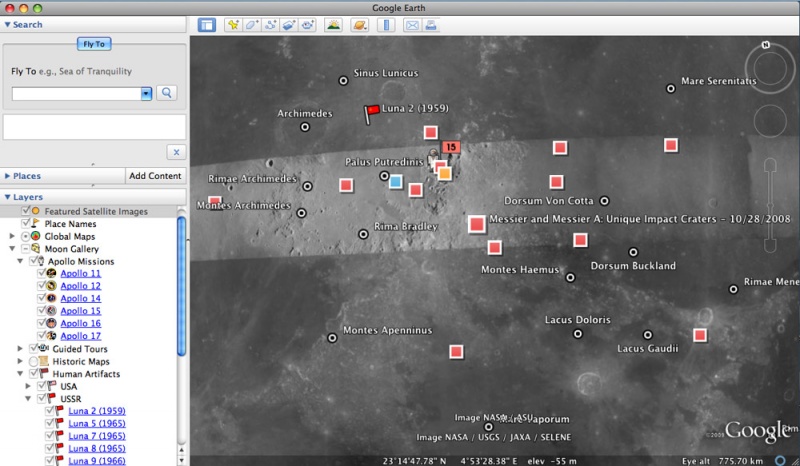The width and height of the screenshot is (800, 466).
Task: Collapse the USSR artifacts folder
Action: coord(29,399)
